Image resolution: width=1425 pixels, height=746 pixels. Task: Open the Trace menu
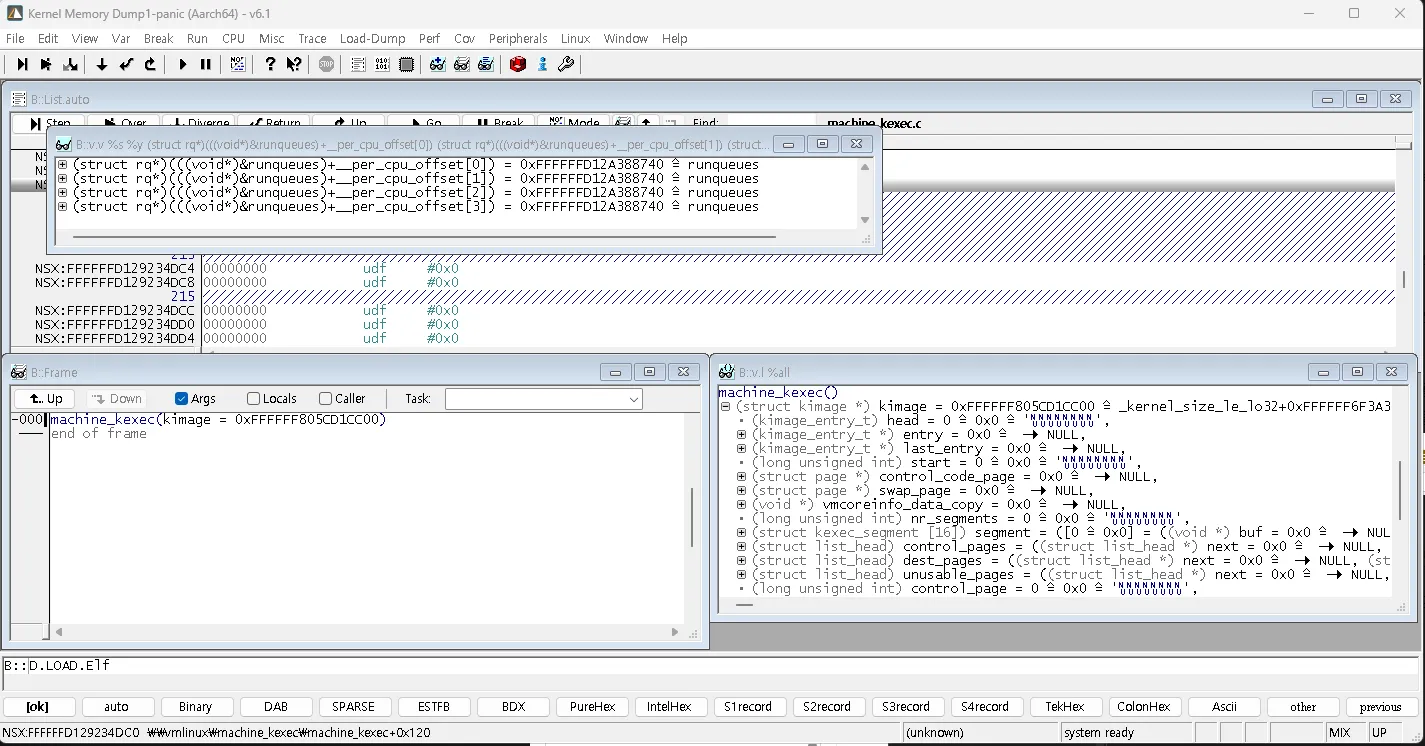pyautogui.click(x=312, y=39)
